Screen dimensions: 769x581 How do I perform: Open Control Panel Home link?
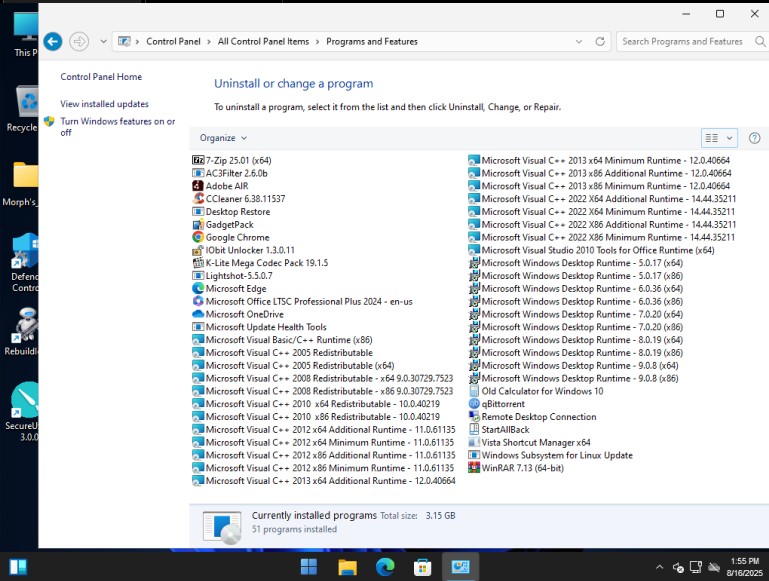pyautogui.click(x=101, y=76)
